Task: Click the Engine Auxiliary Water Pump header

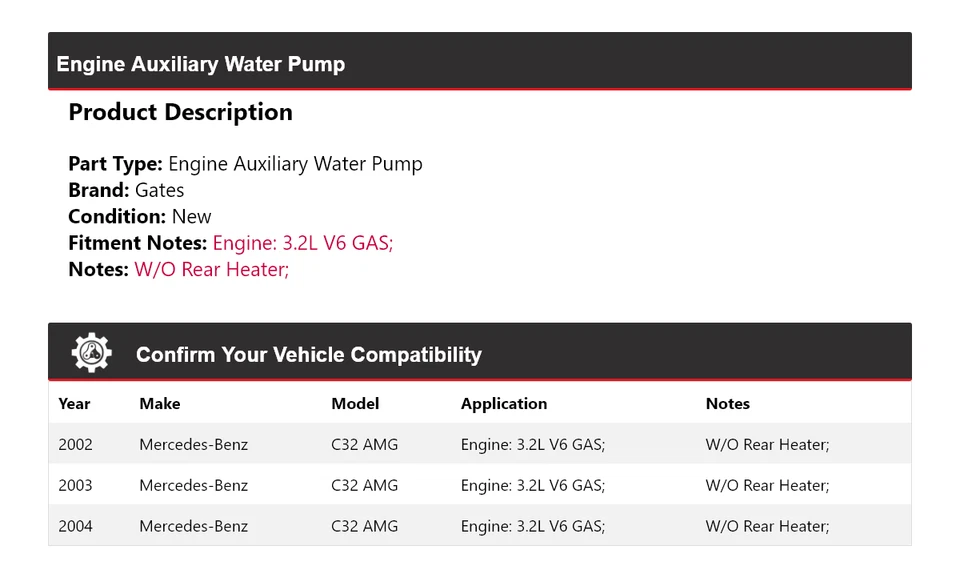Action: click(x=201, y=64)
